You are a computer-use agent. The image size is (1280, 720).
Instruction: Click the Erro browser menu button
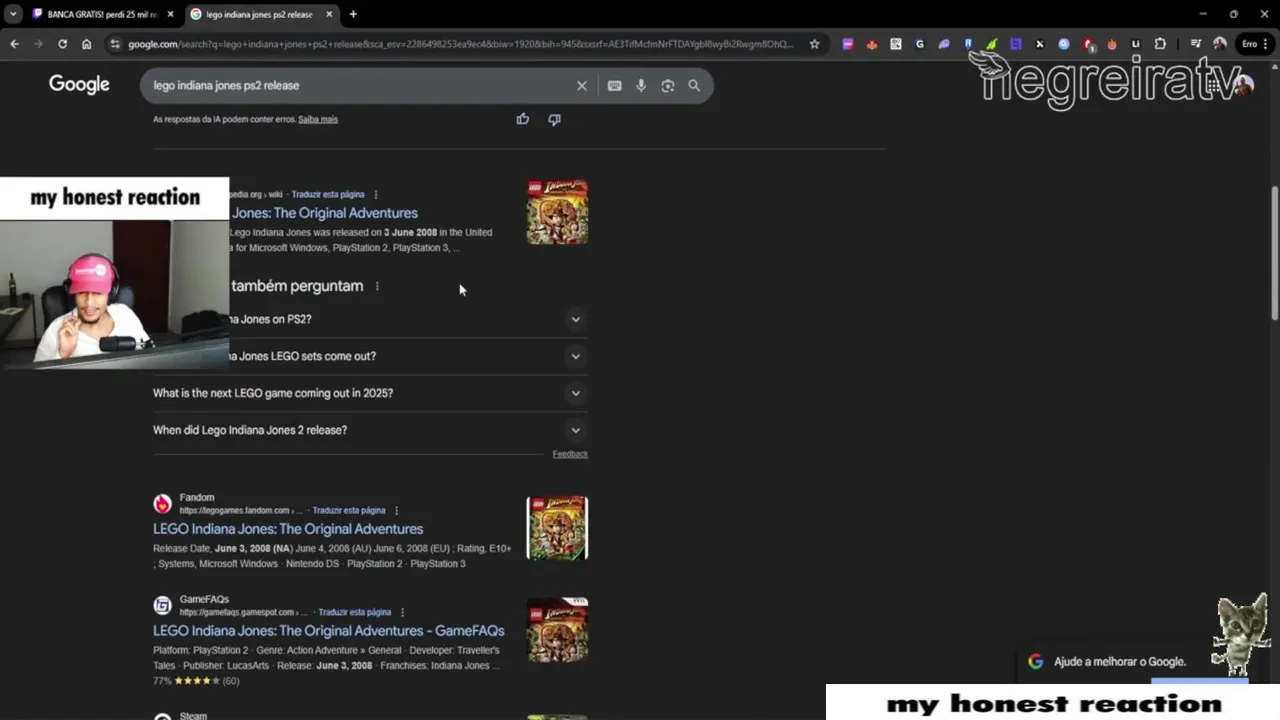pos(1253,44)
